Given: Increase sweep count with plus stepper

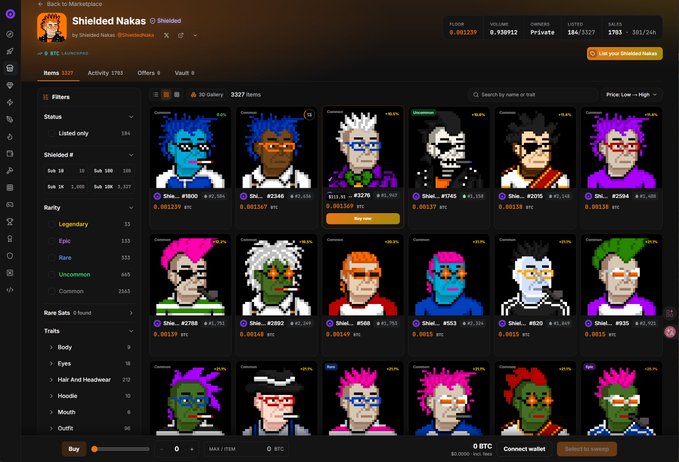Looking at the screenshot, I should pyautogui.click(x=192, y=449).
